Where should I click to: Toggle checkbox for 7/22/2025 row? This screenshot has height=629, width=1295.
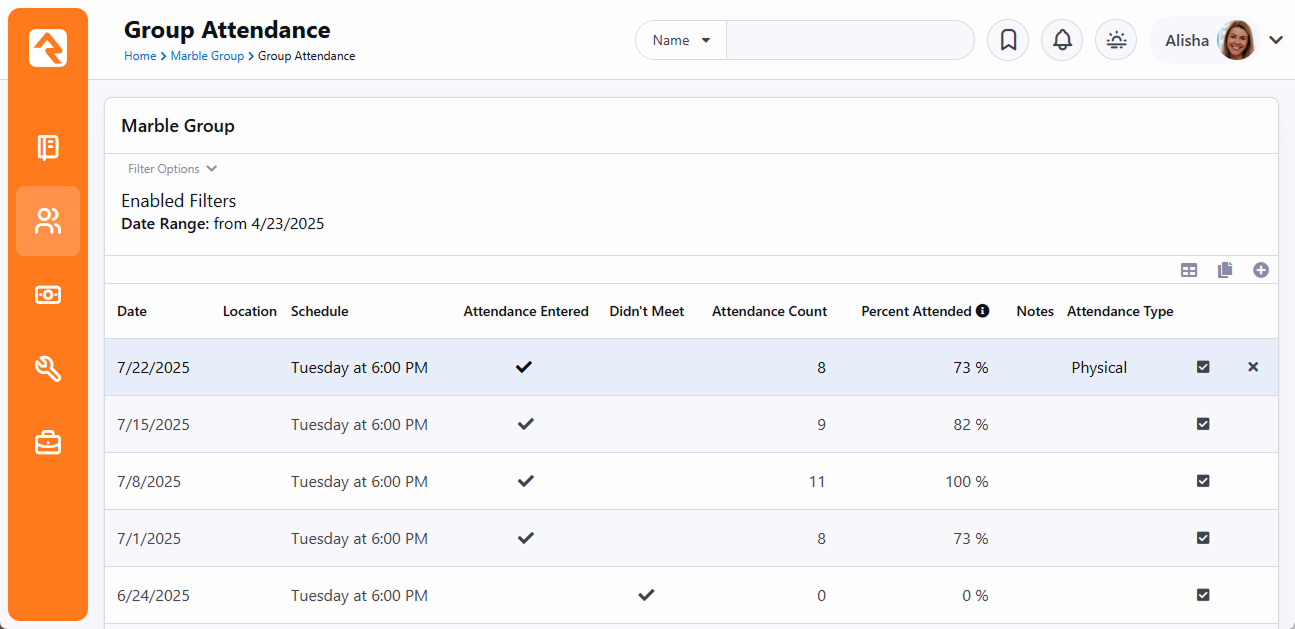pyautogui.click(x=1203, y=367)
